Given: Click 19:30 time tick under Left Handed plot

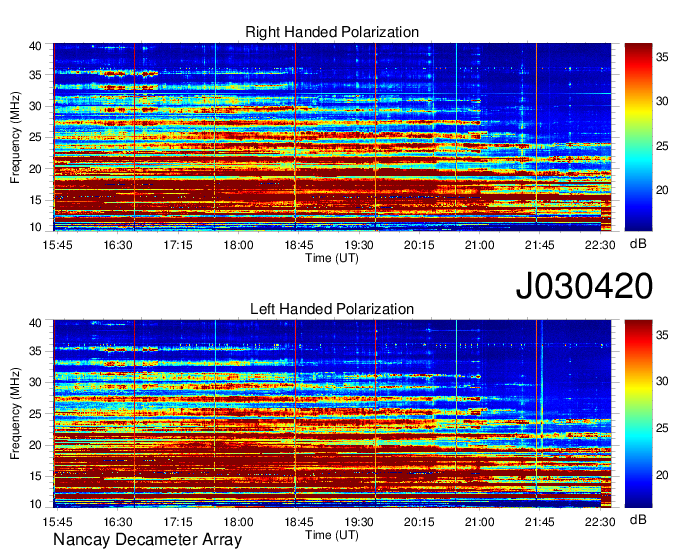Looking at the screenshot, I should (x=359, y=522).
